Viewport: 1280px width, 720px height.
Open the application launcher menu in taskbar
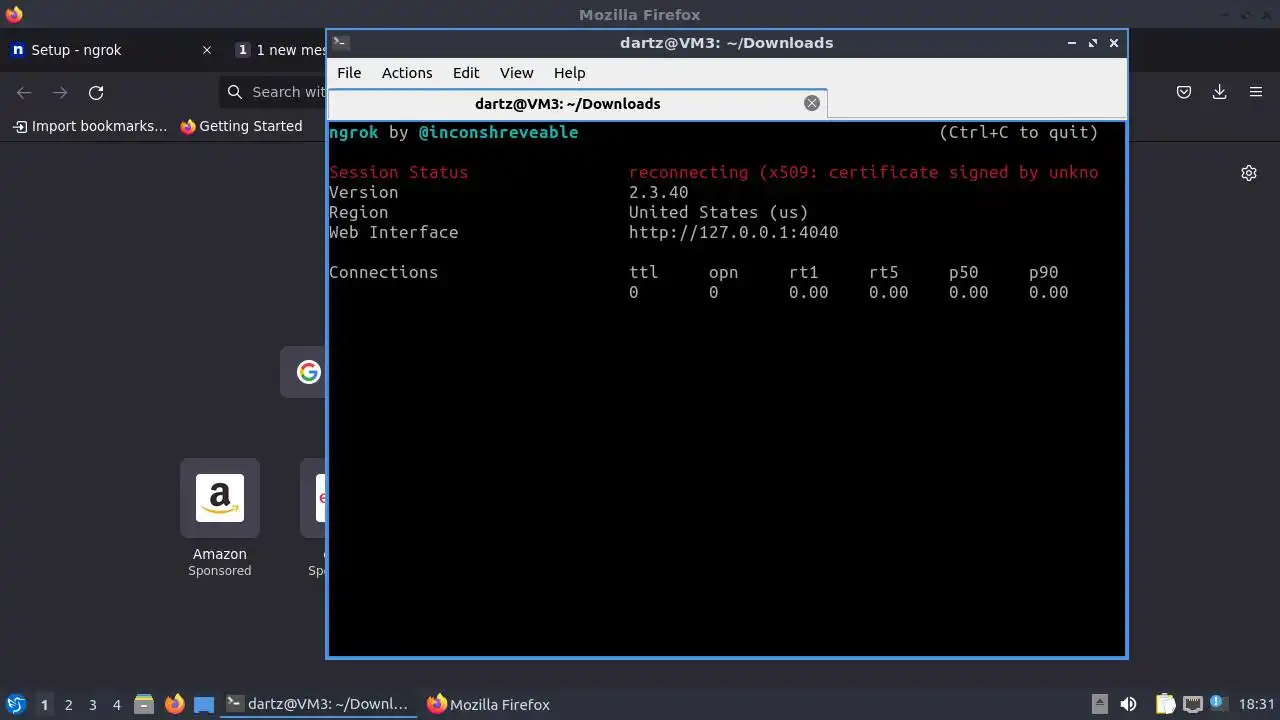pyautogui.click(x=16, y=704)
